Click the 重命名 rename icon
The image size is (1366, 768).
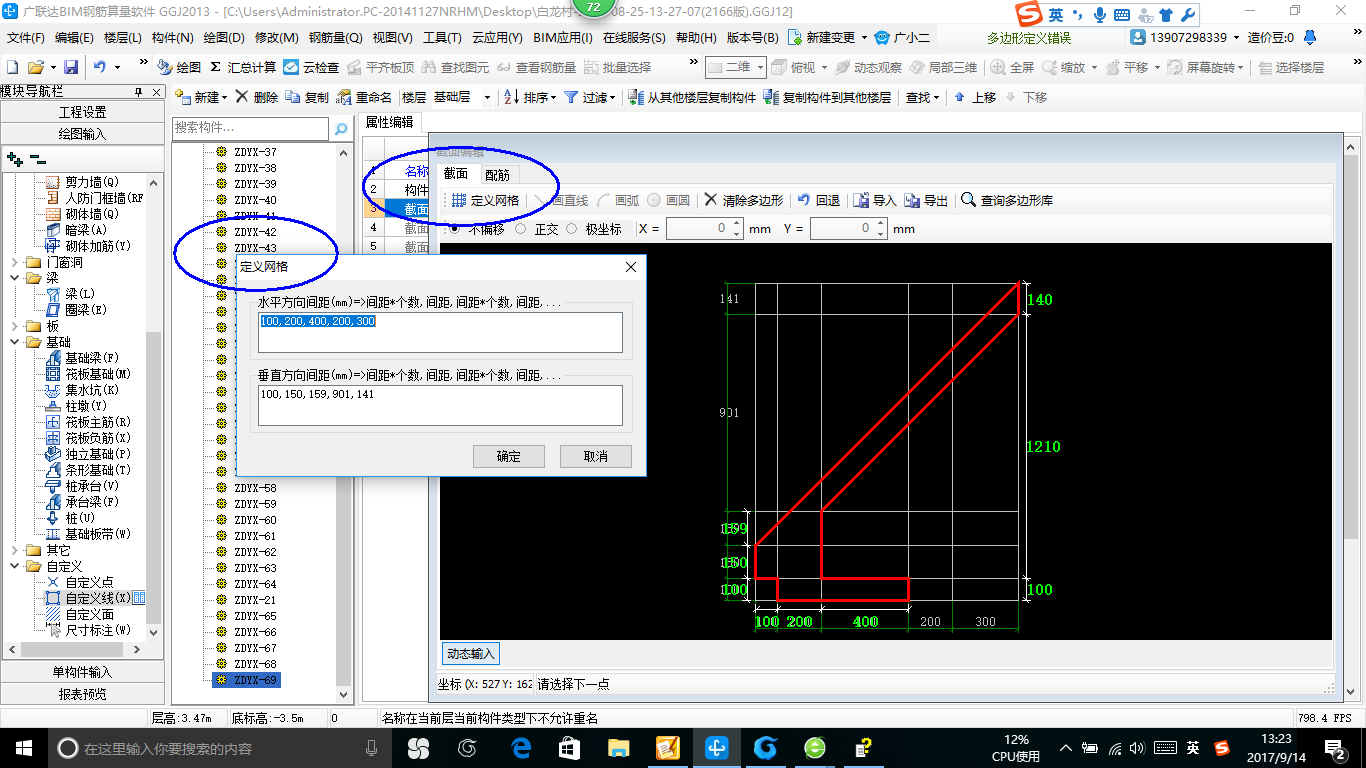click(x=364, y=97)
